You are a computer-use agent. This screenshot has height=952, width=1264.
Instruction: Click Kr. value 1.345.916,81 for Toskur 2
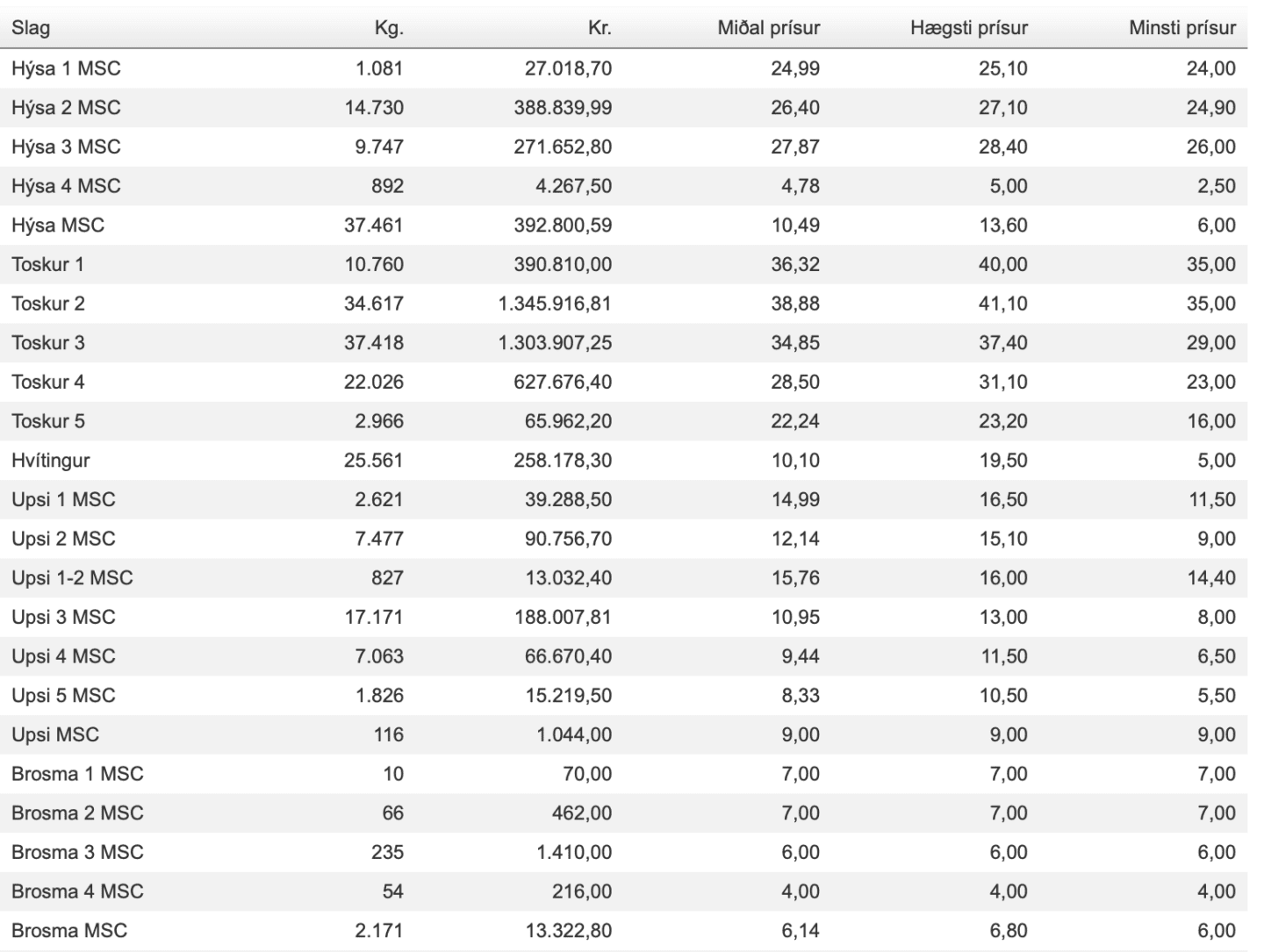point(555,304)
